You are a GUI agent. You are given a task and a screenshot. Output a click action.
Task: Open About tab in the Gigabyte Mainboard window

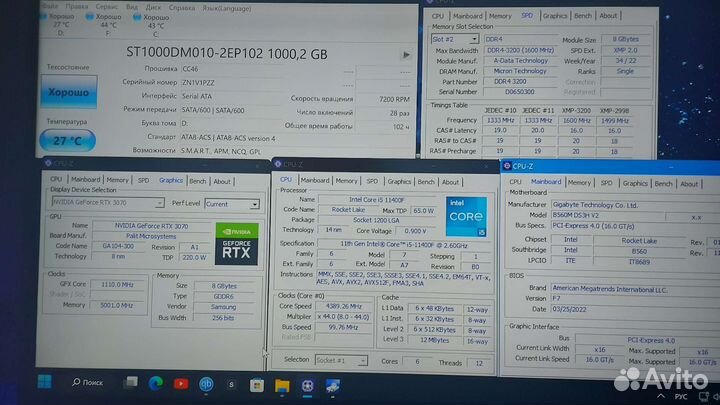(689, 184)
